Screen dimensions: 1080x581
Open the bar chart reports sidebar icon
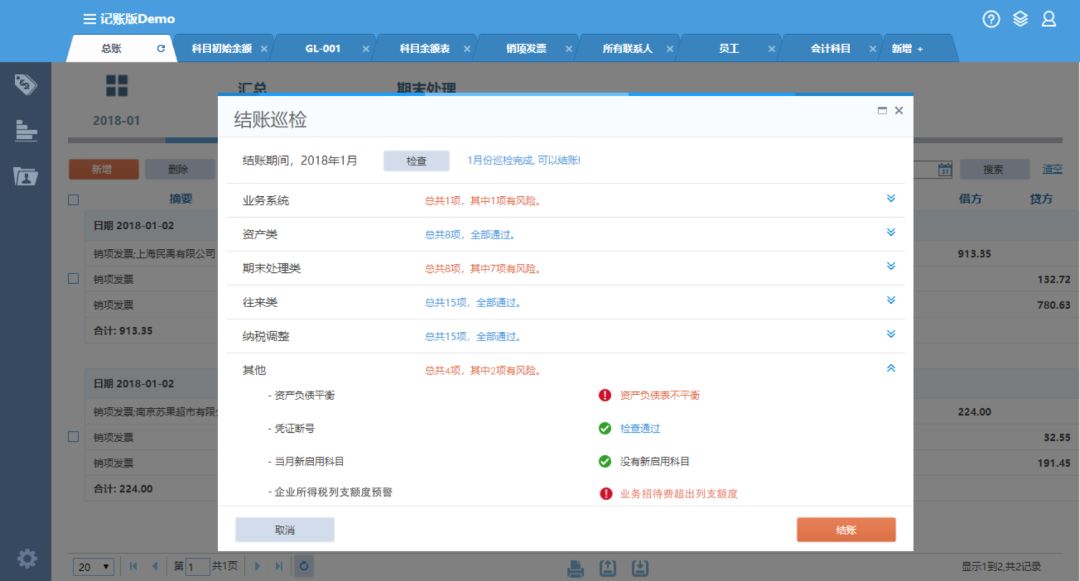pyautogui.click(x=25, y=130)
